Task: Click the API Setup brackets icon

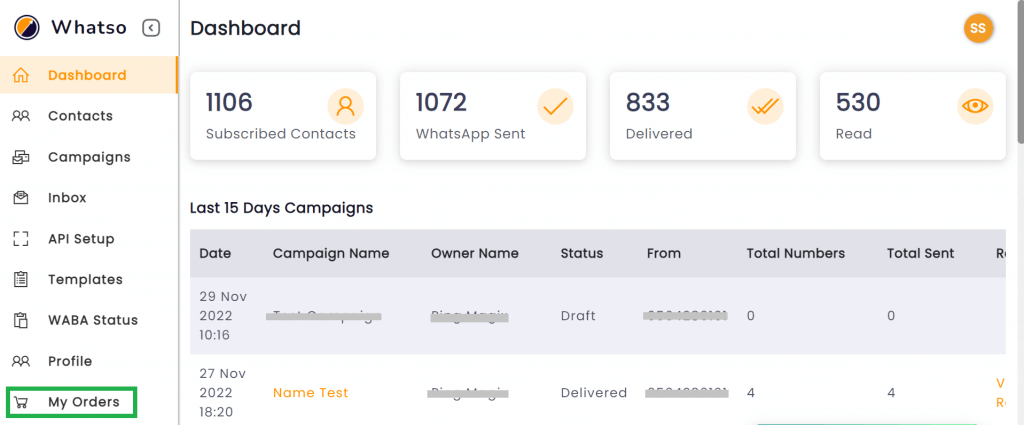Action: pyautogui.click(x=21, y=238)
